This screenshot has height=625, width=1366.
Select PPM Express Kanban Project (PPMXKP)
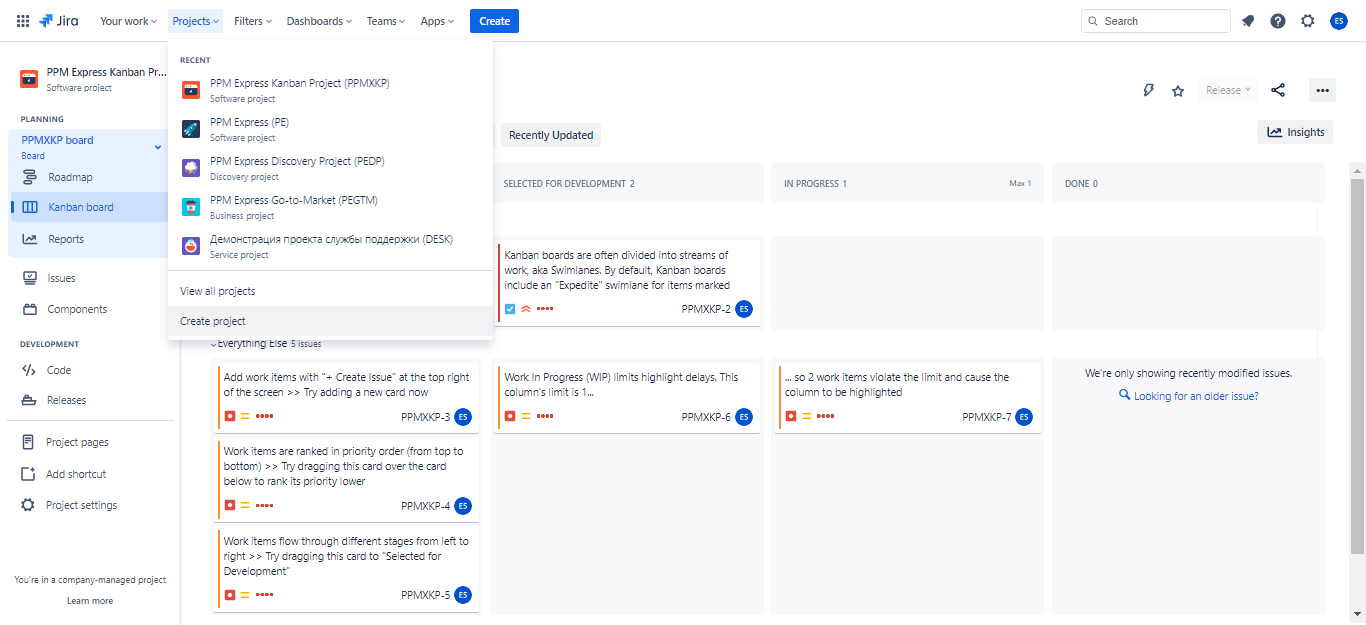pyautogui.click(x=330, y=90)
